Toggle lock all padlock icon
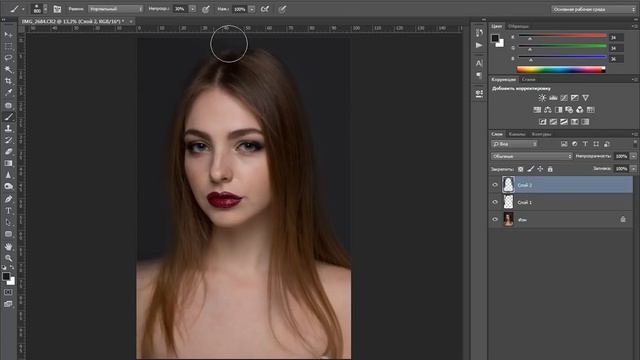 [x=550, y=169]
